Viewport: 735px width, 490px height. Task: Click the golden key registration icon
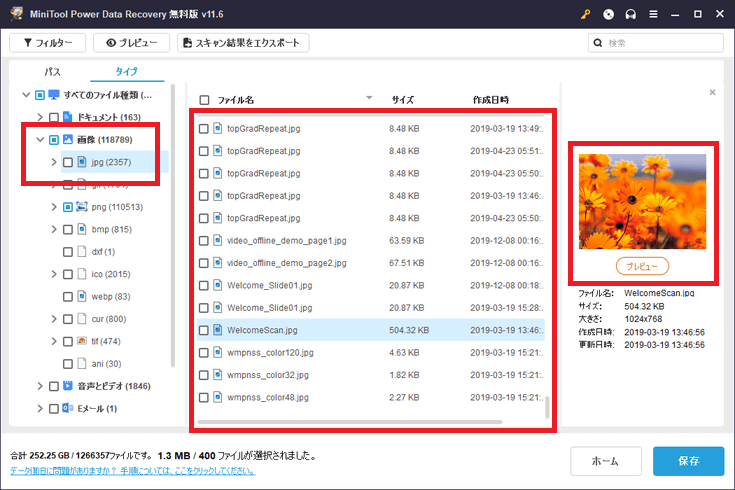pos(587,14)
